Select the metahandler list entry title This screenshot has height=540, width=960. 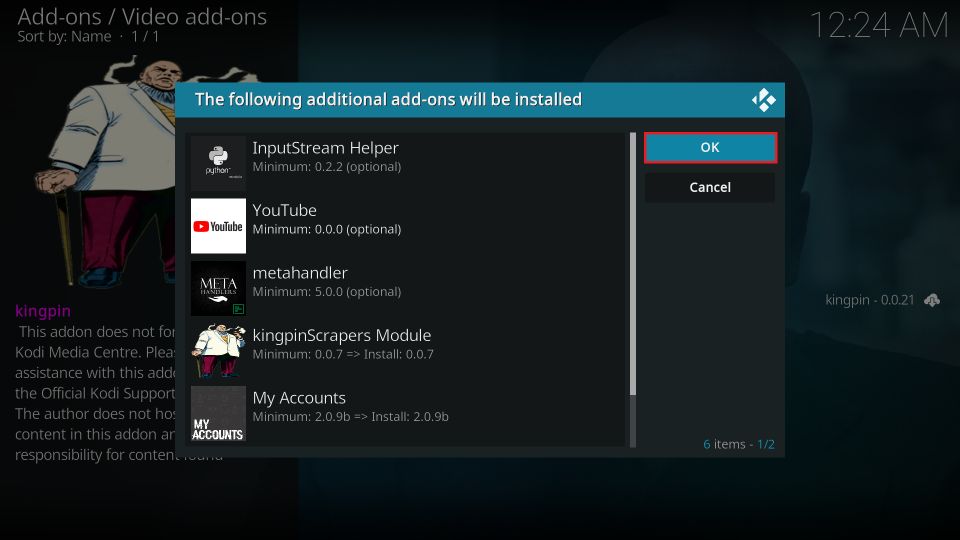coord(300,272)
